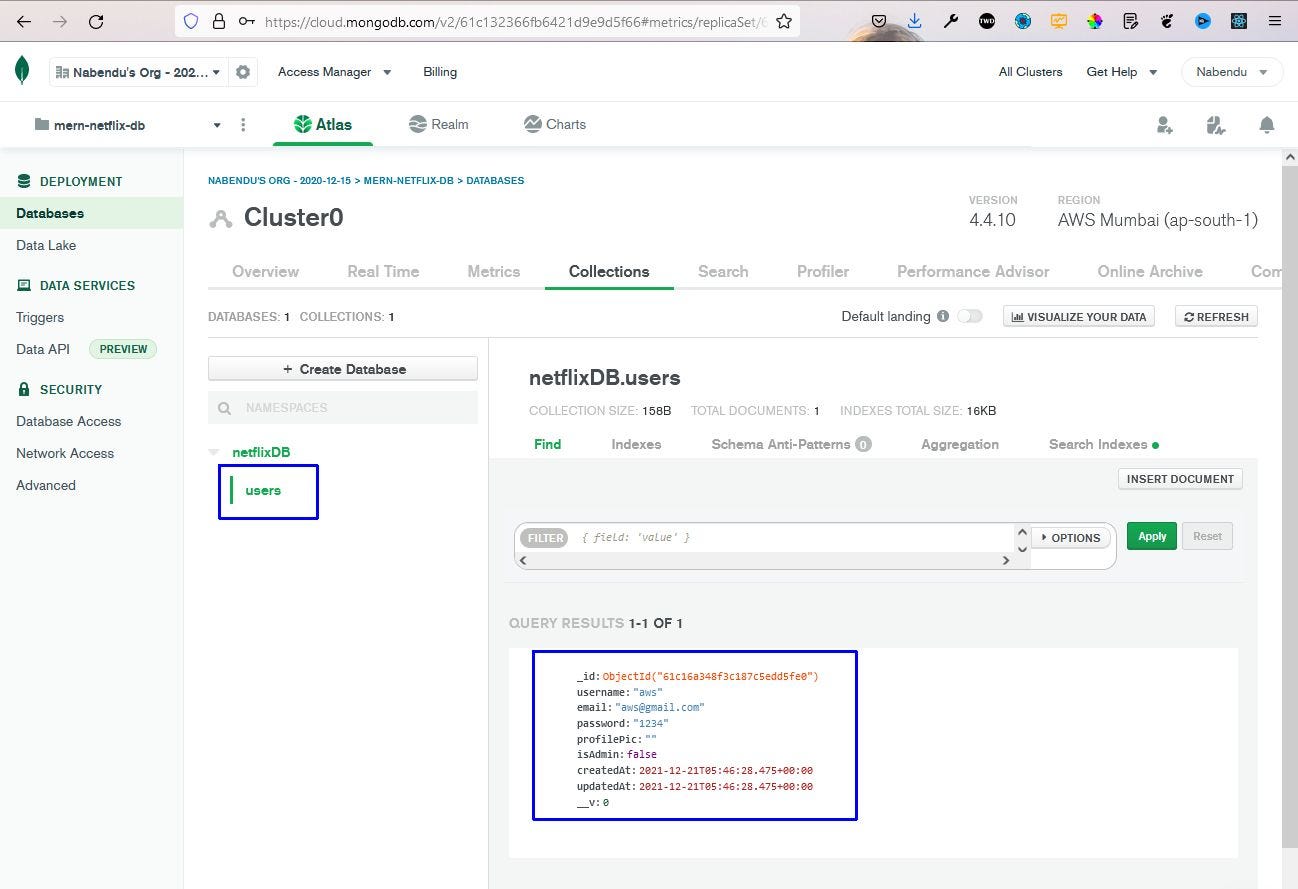This screenshot has height=889, width=1298.
Task: Click the FILTER query input field
Action: tap(795, 538)
